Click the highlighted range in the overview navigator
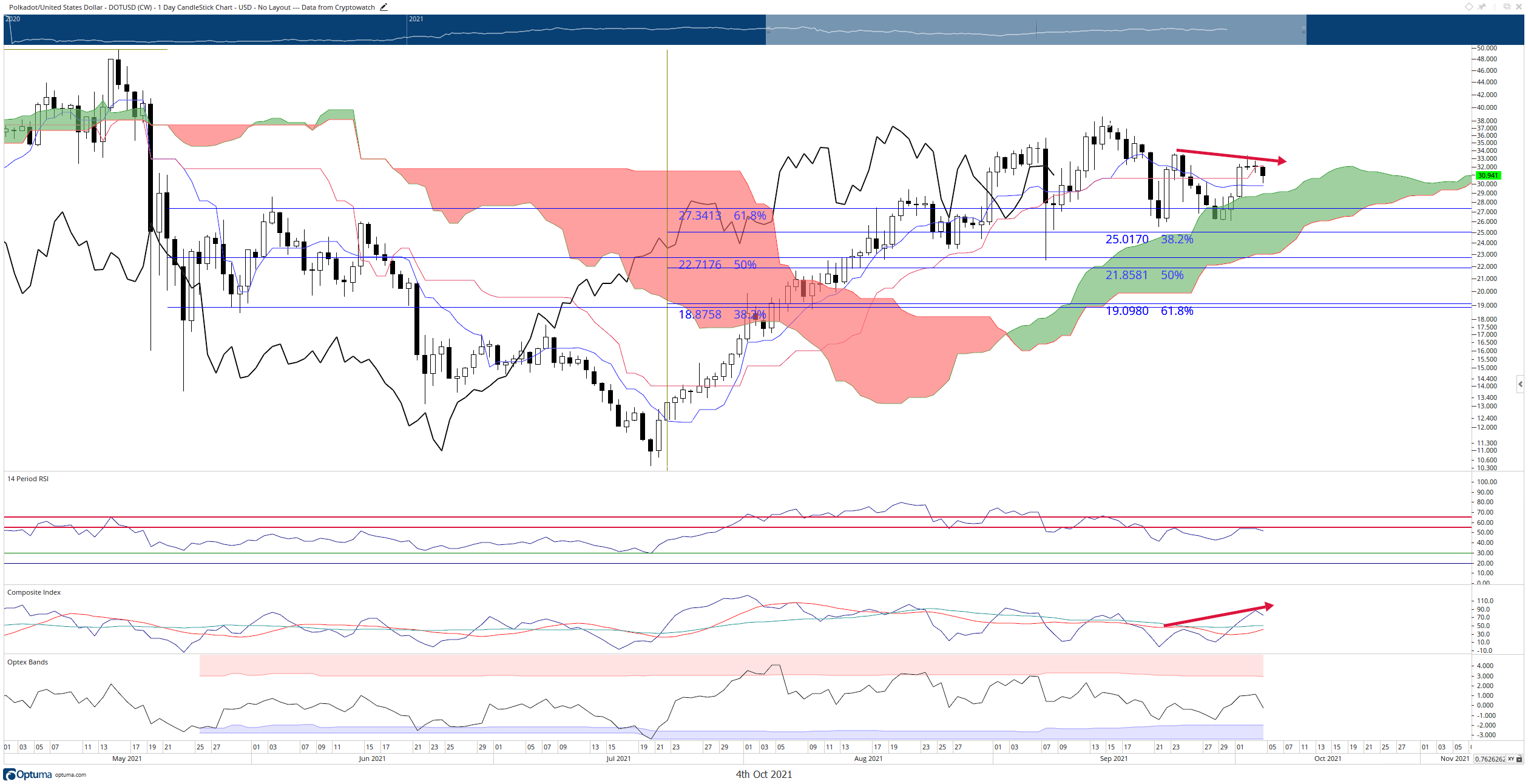Screen dimensions: 1528x784 pos(1035,30)
